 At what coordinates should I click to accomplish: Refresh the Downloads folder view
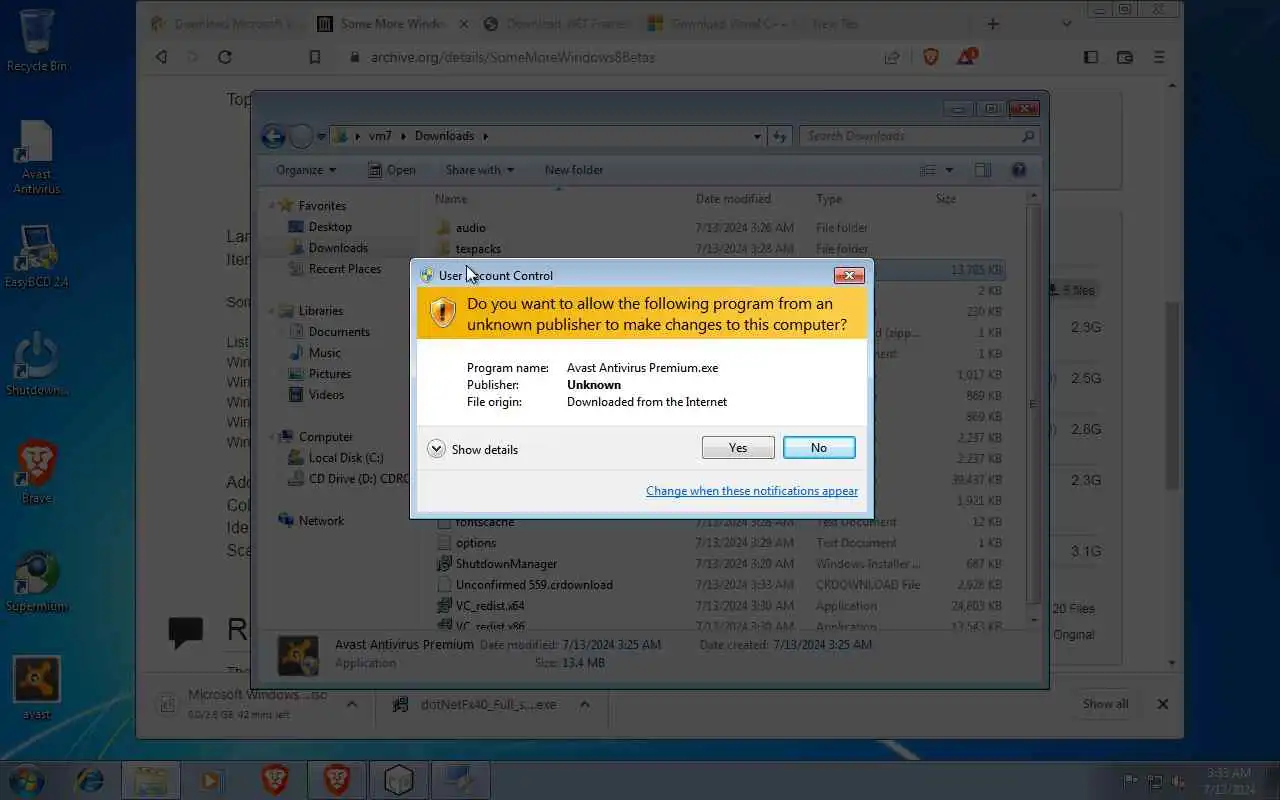point(779,136)
